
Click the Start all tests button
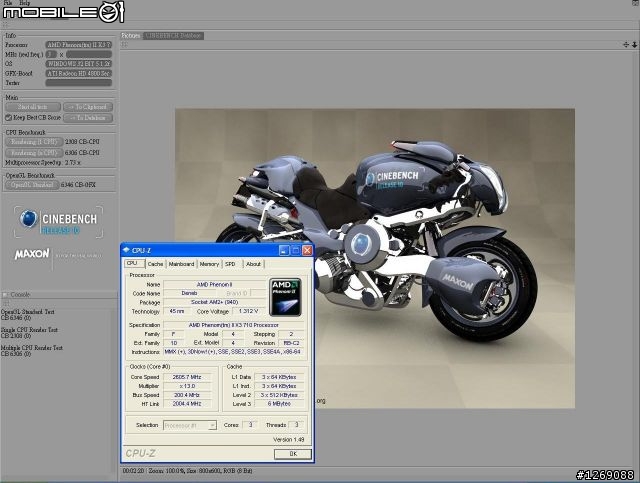33,107
